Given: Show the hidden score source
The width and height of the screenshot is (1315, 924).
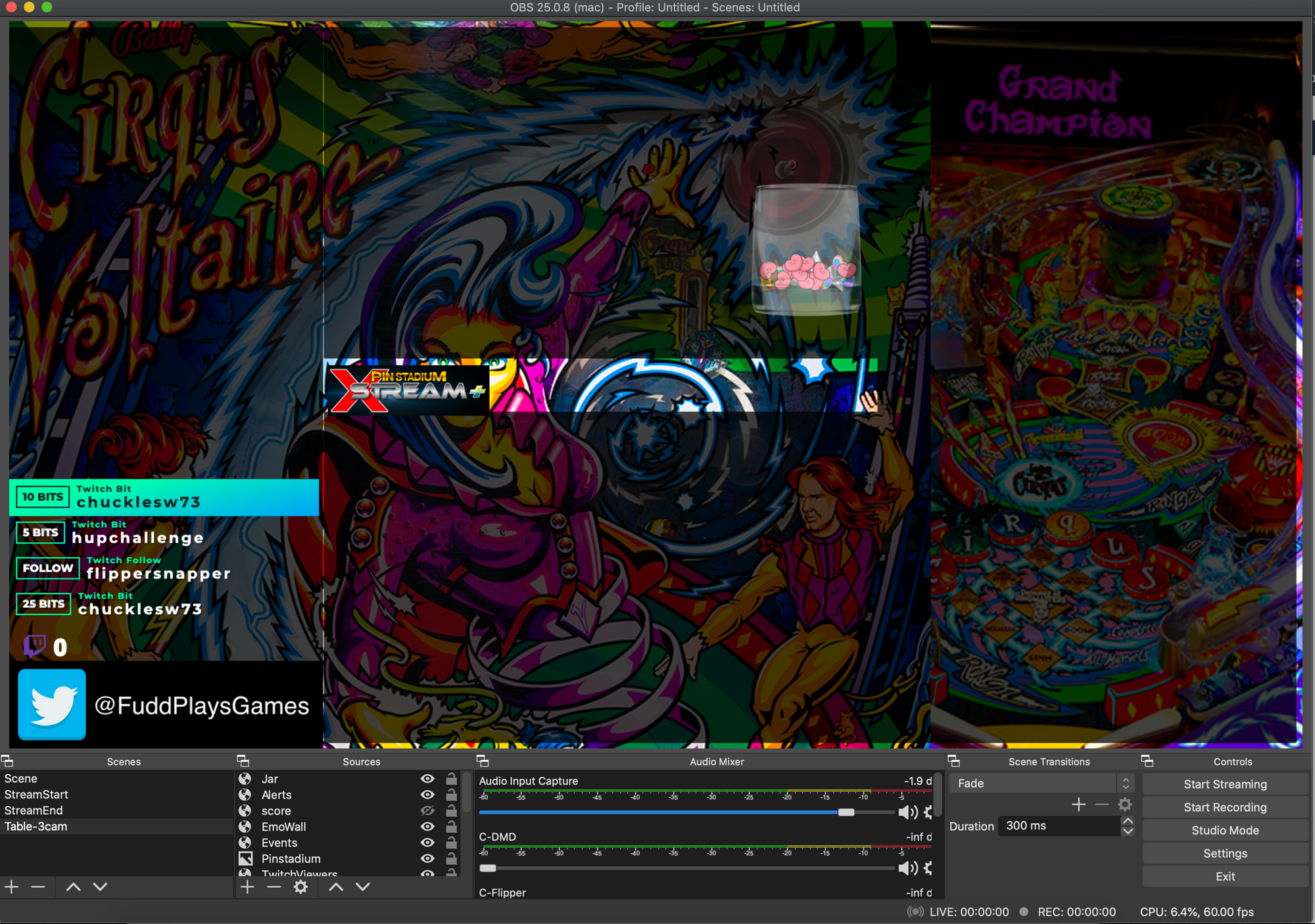Looking at the screenshot, I should [427, 810].
